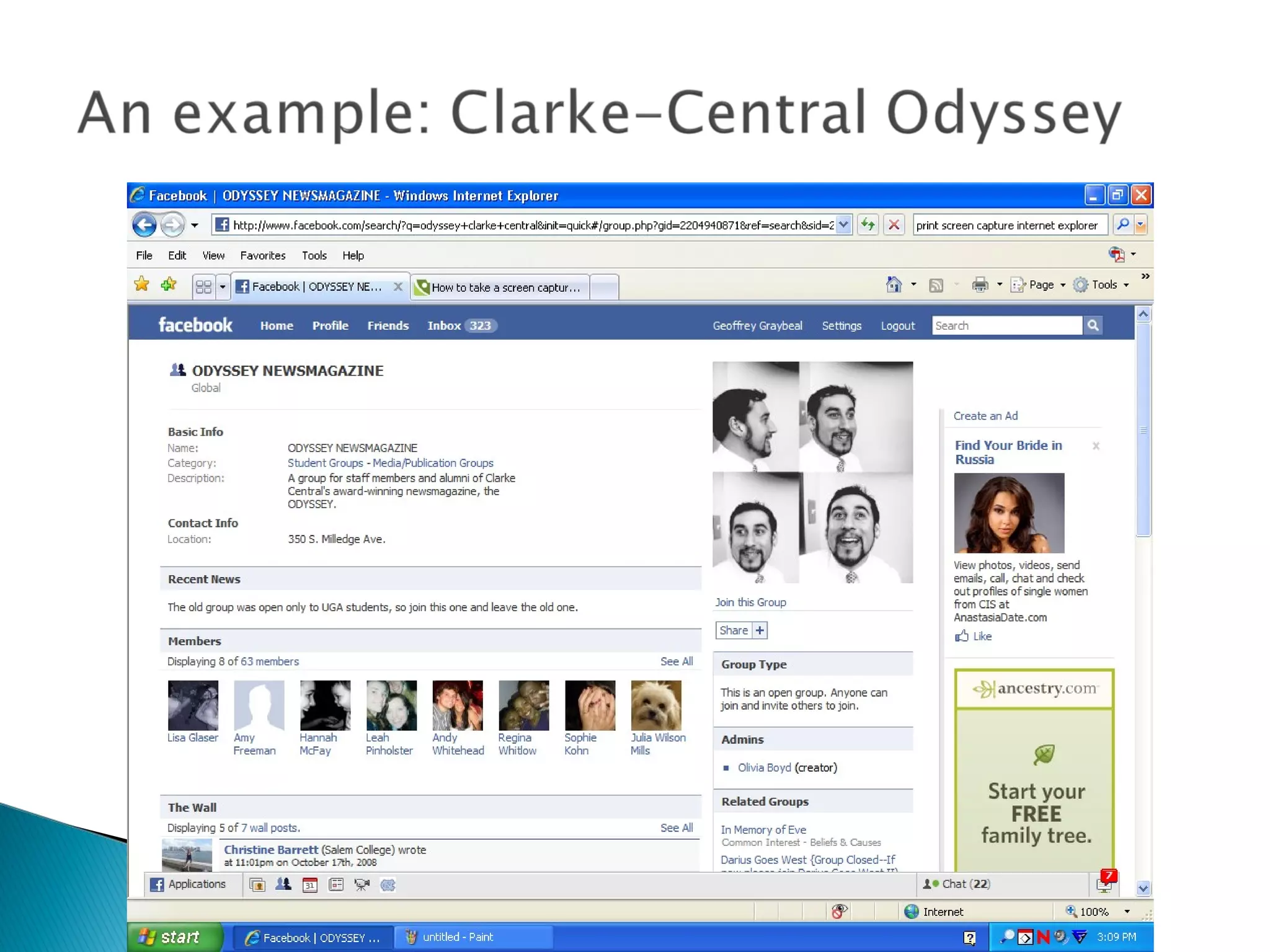Click Join this Group link
The width and height of the screenshot is (1270, 952).
[750, 602]
